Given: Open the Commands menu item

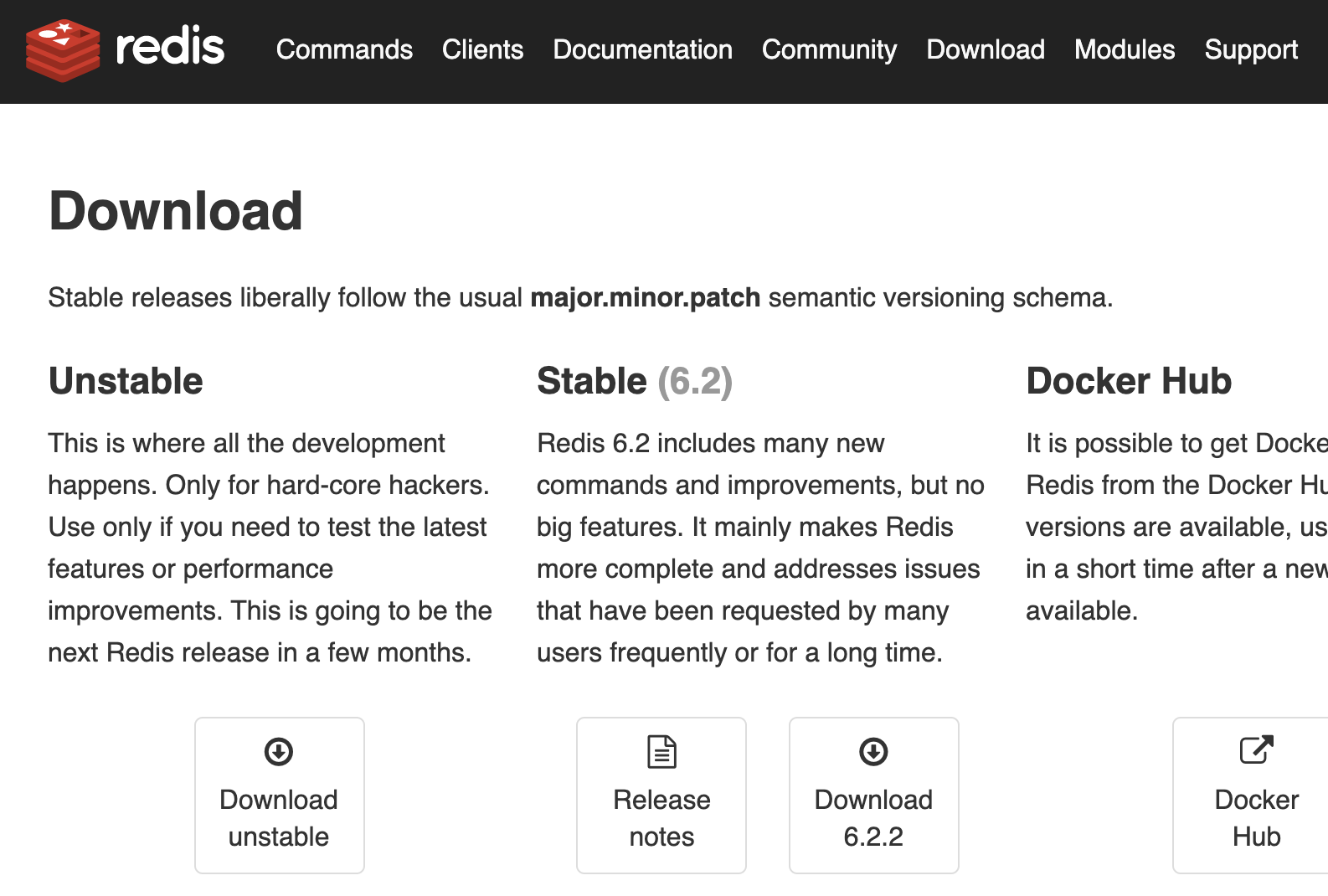Looking at the screenshot, I should tap(344, 49).
